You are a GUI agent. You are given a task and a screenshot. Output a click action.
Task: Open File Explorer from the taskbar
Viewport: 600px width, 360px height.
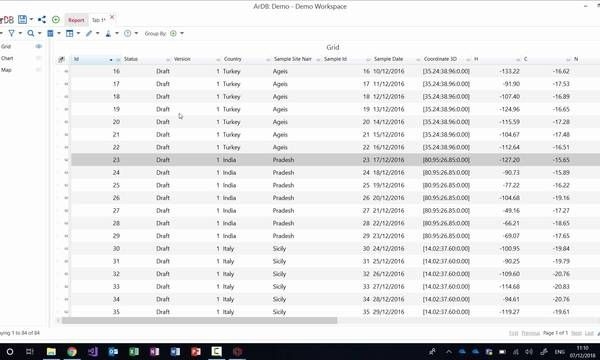51,352
